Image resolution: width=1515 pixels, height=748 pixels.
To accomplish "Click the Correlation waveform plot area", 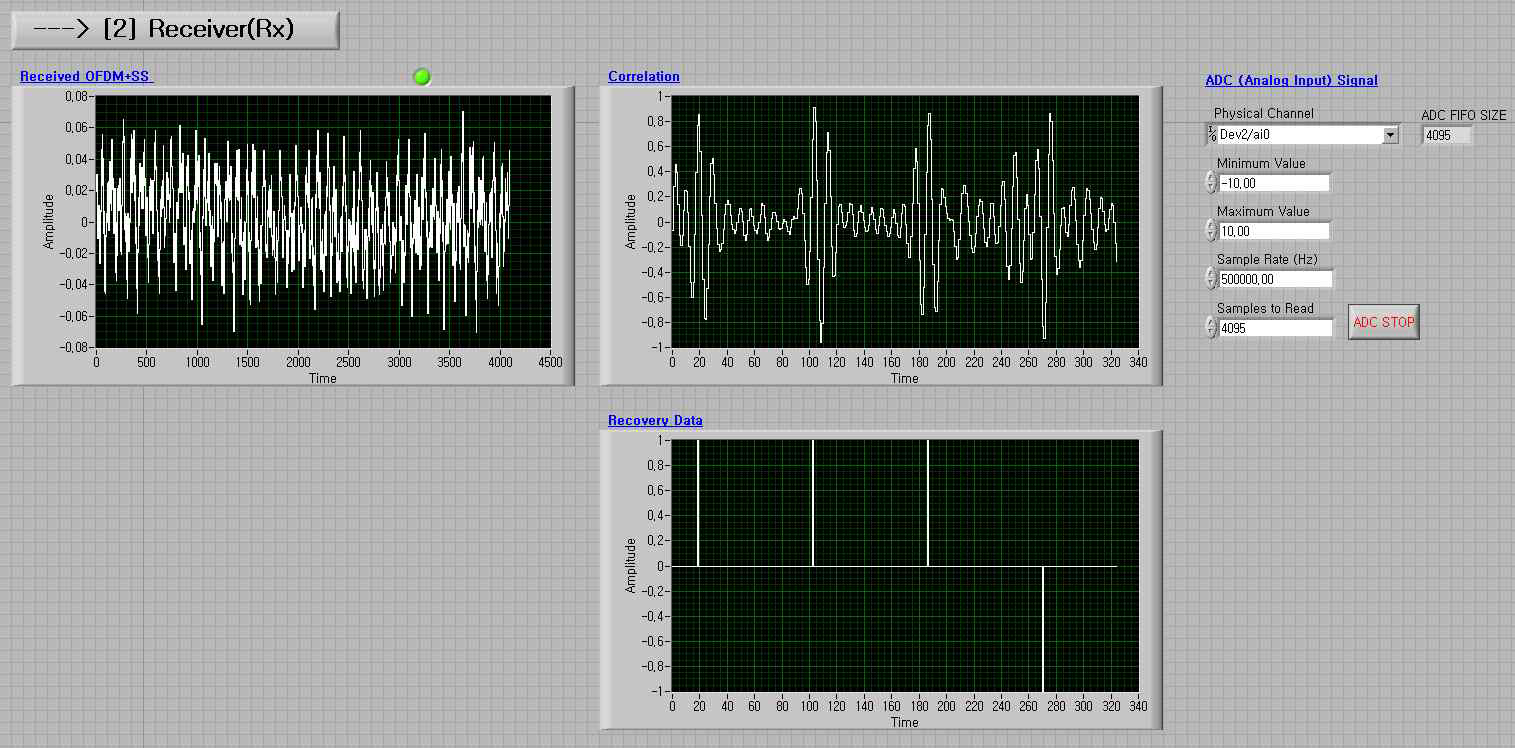I will 905,222.
